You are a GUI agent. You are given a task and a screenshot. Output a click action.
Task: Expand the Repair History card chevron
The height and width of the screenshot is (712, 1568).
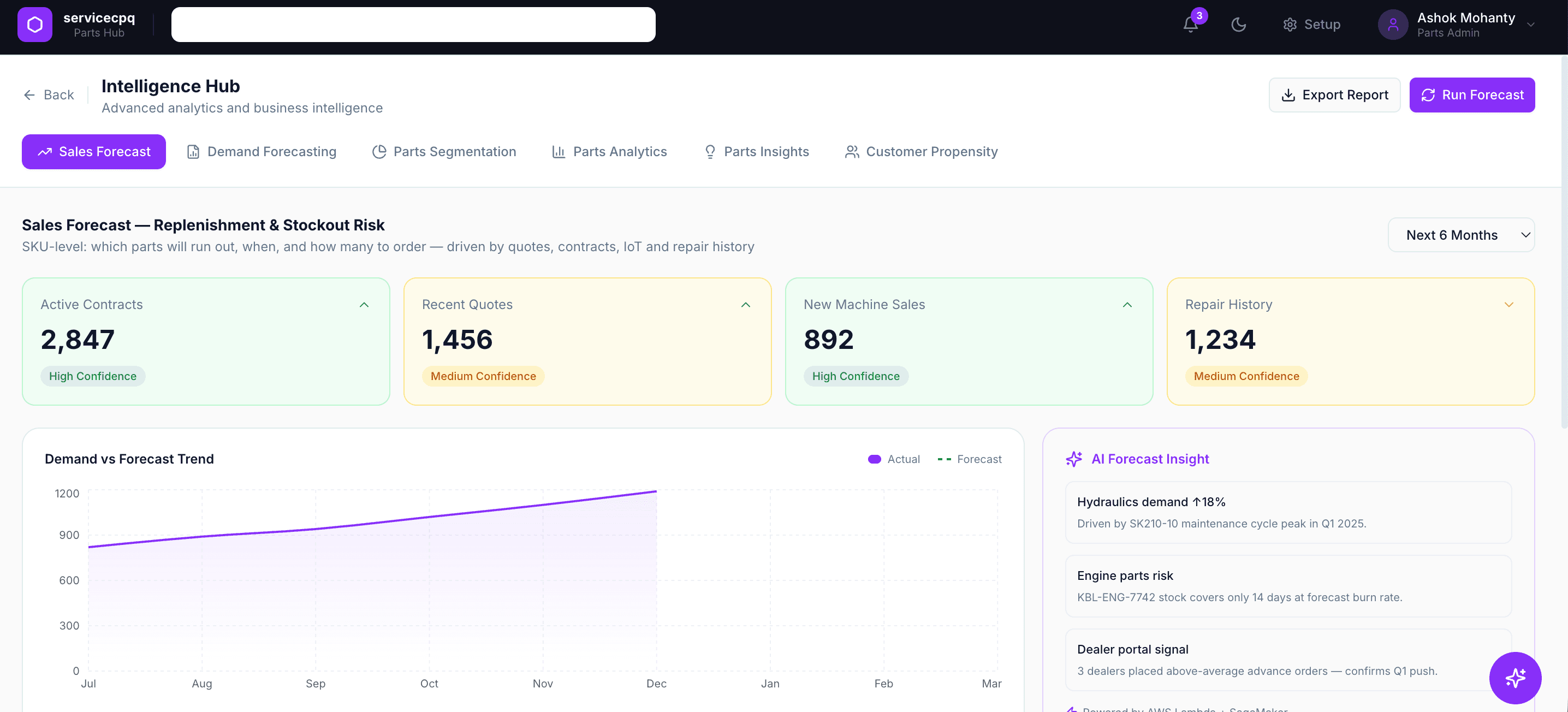point(1509,305)
